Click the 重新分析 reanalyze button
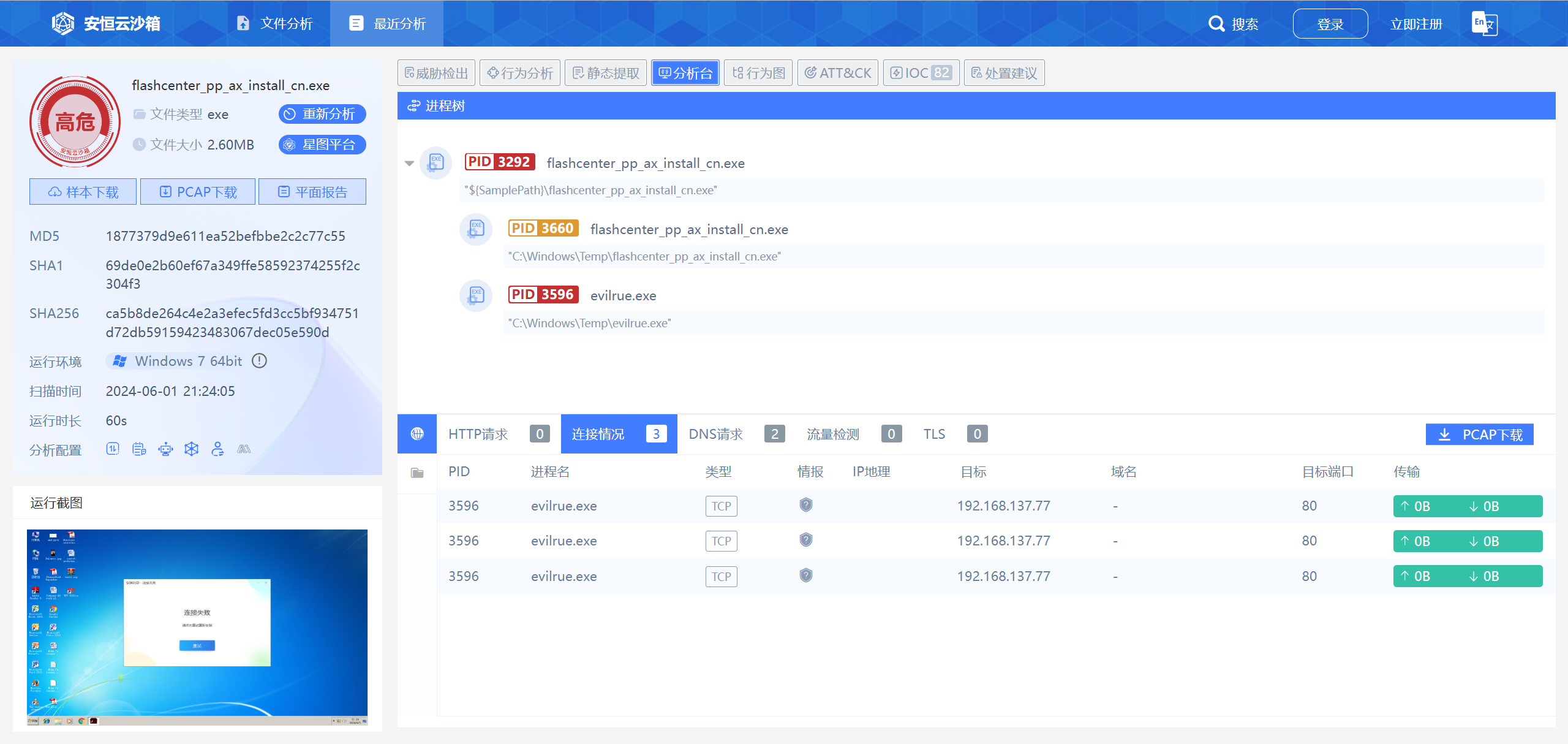 (x=322, y=114)
